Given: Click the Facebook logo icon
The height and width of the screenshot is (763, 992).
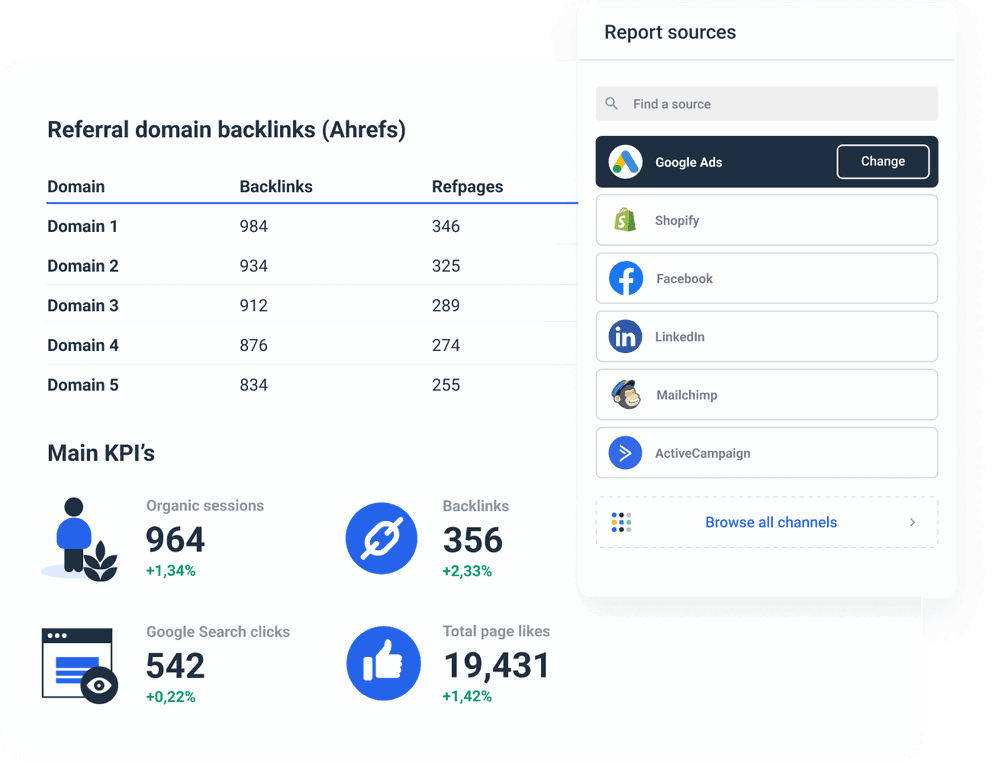Looking at the screenshot, I should [626, 278].
